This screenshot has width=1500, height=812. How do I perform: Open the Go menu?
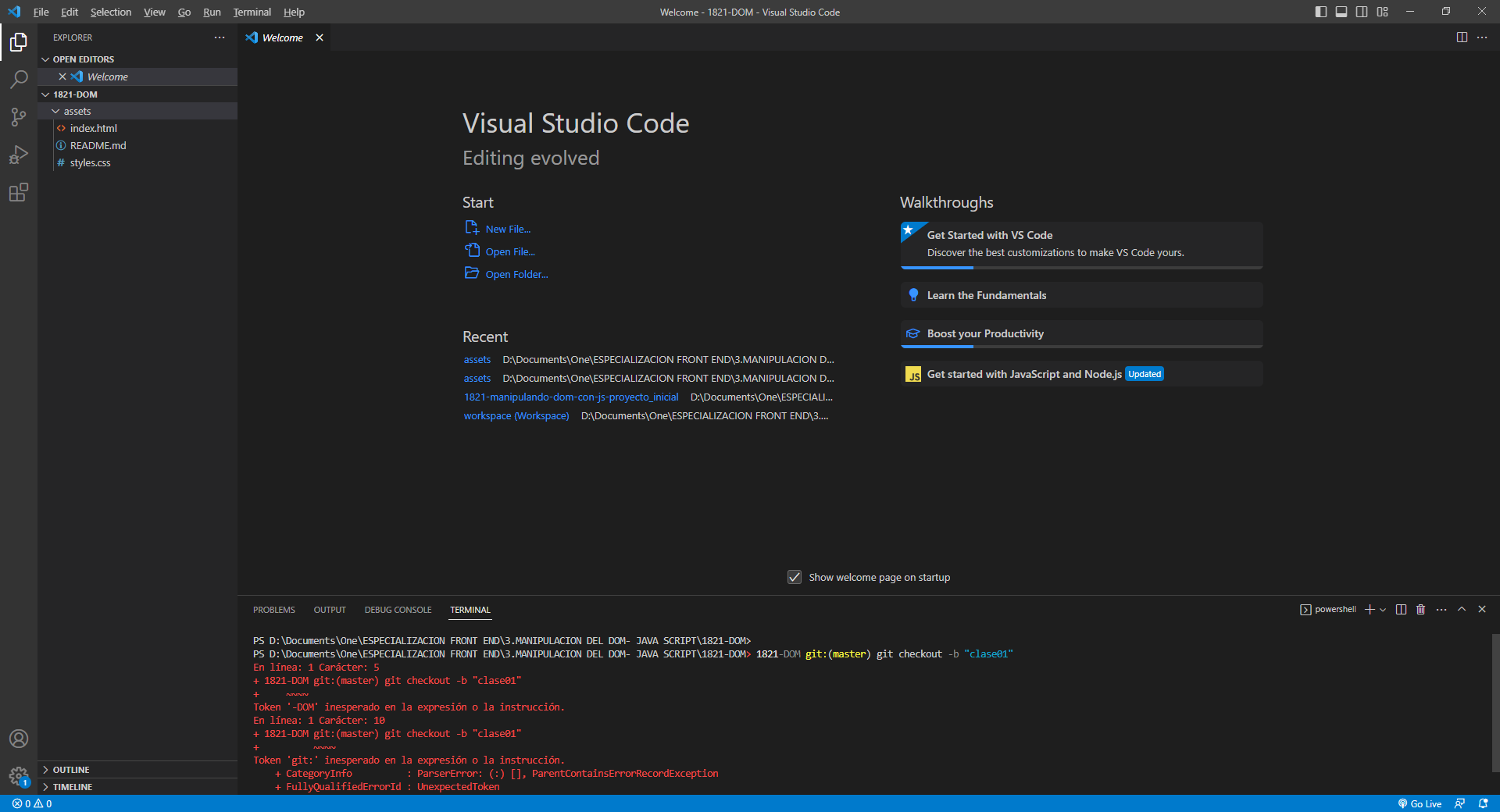pyautogui.click(x=184, y=12)
